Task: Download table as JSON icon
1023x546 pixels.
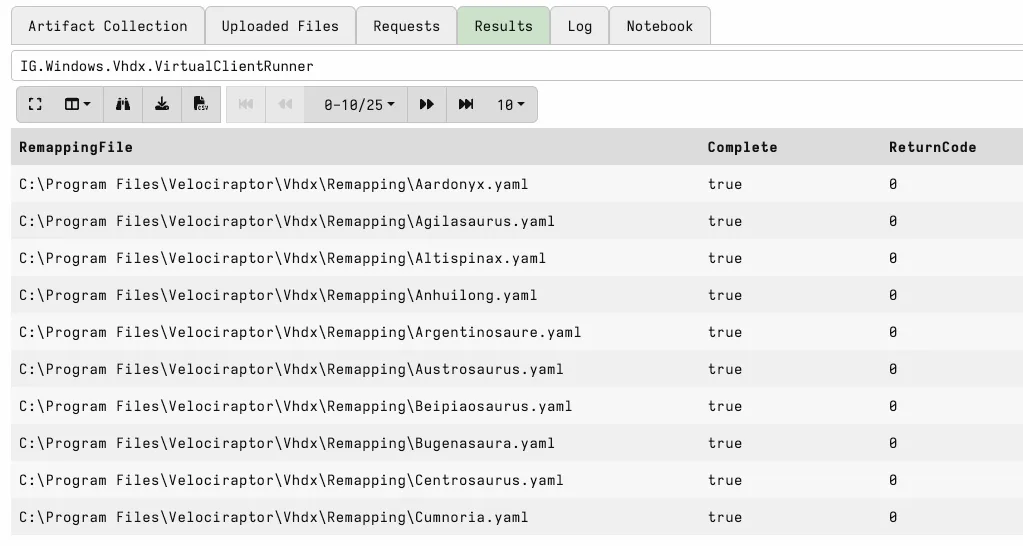Action: coord(162,105)
